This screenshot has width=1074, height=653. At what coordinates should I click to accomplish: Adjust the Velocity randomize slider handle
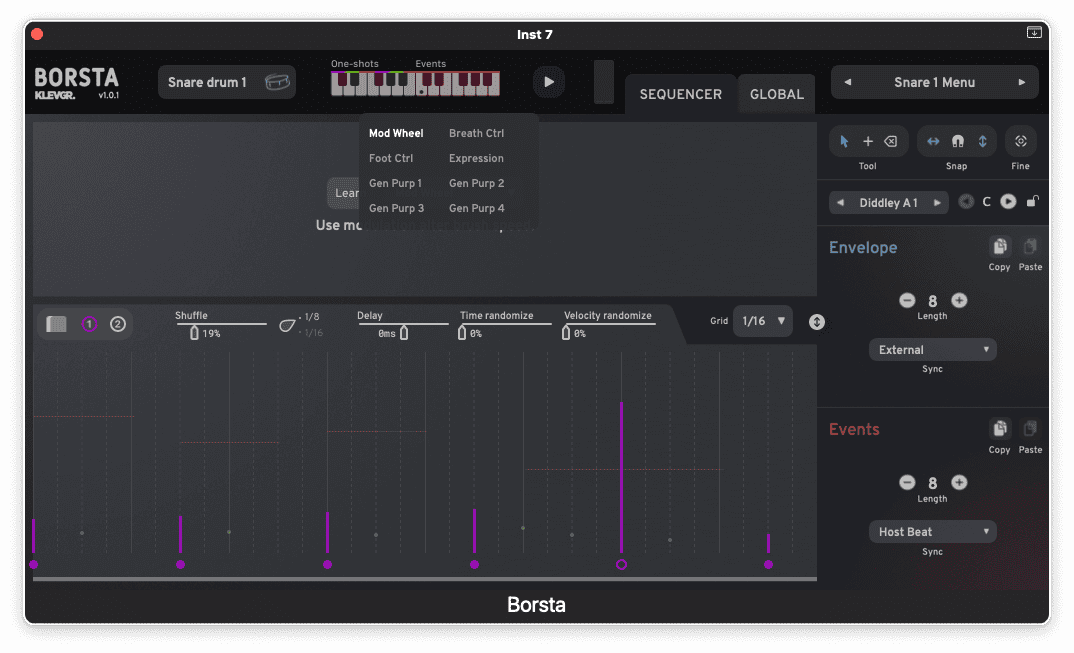point(566,333)
